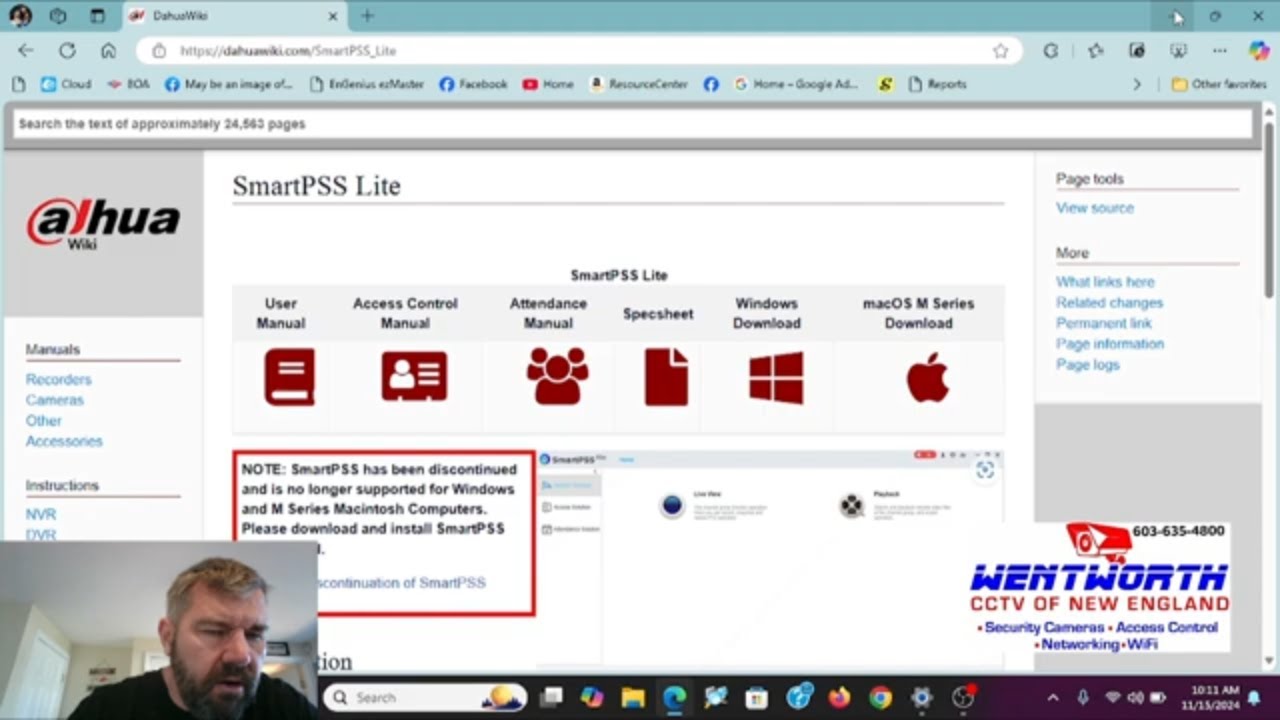This screenshot has width=1280, height=720.
Task: Click the Dahua Wiki logo
Action: (103, 223)
